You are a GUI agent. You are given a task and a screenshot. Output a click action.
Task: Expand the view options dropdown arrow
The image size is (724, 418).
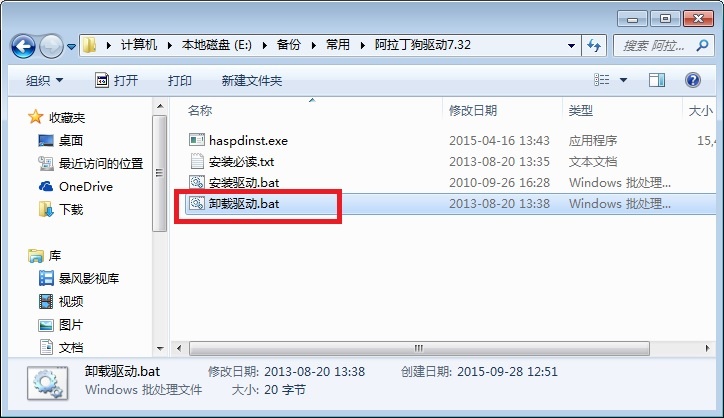pos(623,80)
